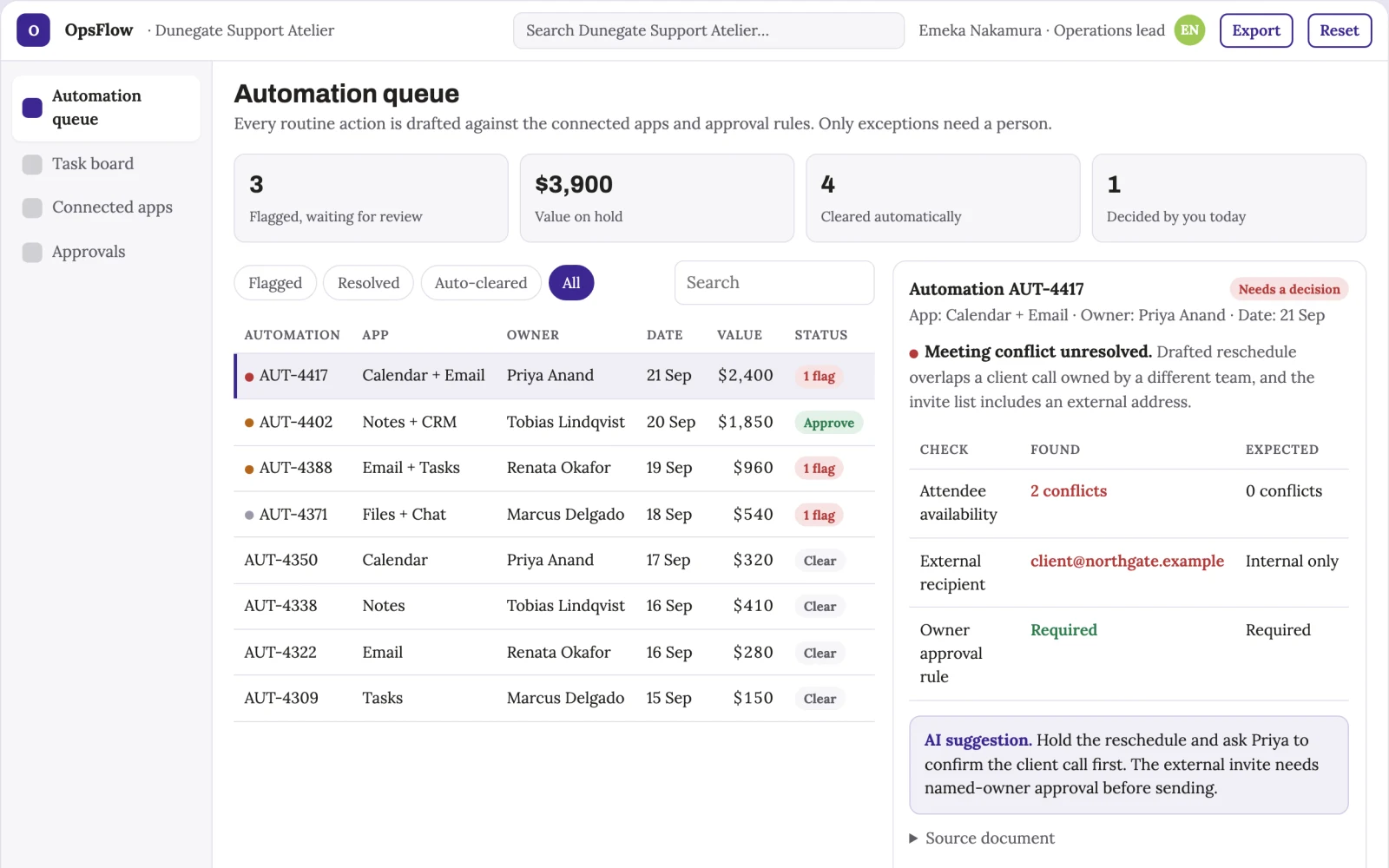
Task: Click the 1 flag badge on AUT-4371
Action: coord(819,516)
